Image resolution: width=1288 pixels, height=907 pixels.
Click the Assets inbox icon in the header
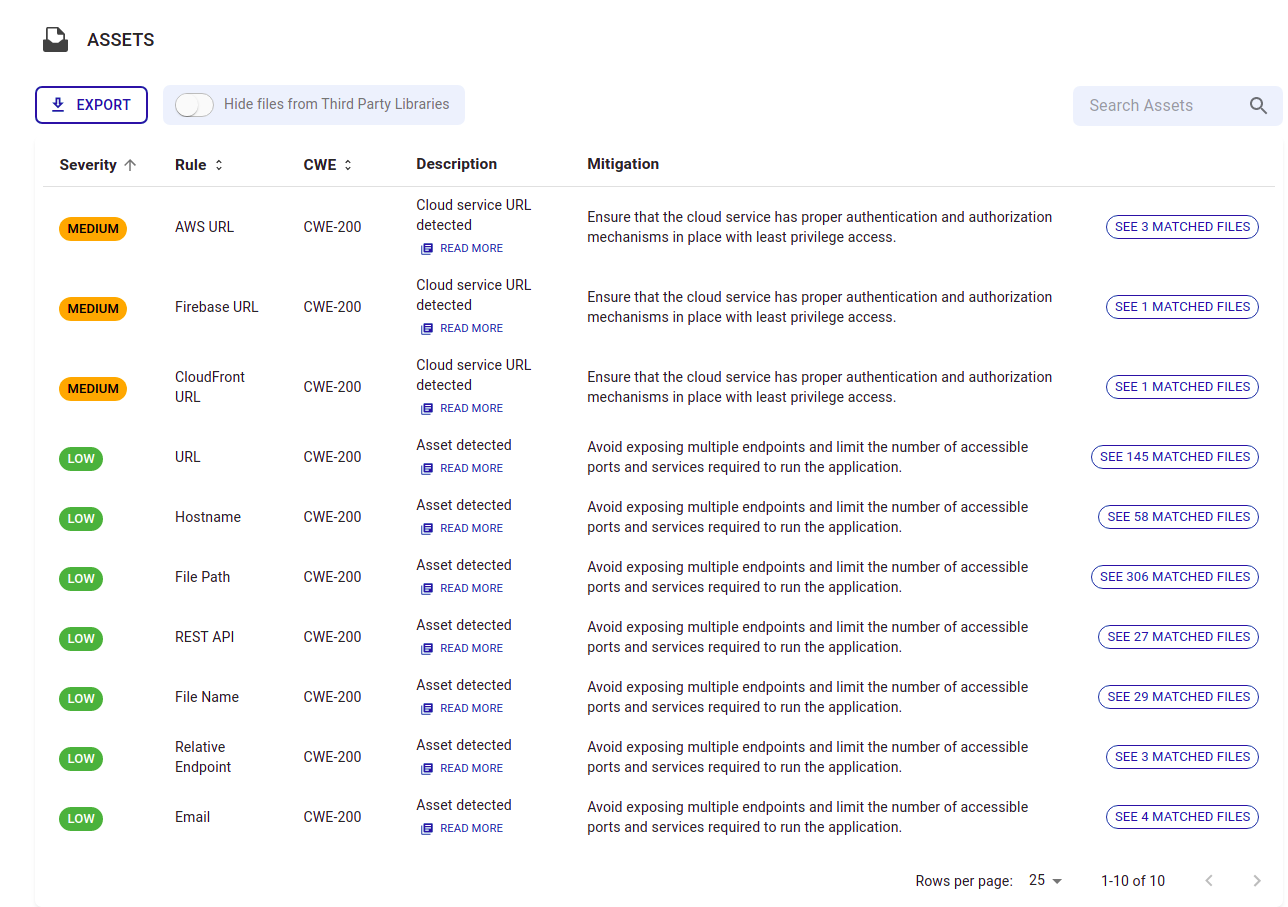click(x=55, y=40)
